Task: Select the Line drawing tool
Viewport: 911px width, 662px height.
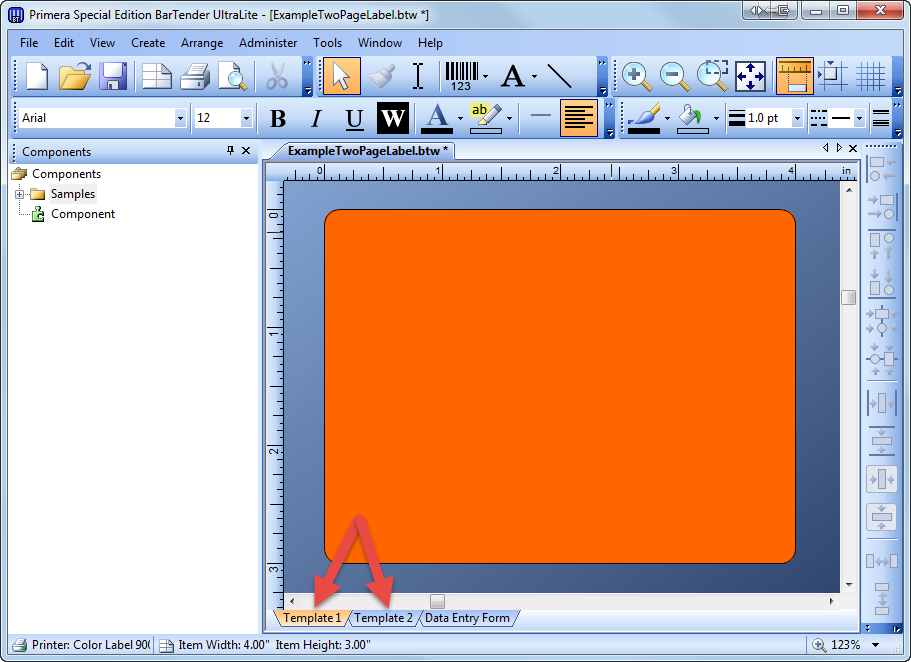Action: click(x=560, y=76)
